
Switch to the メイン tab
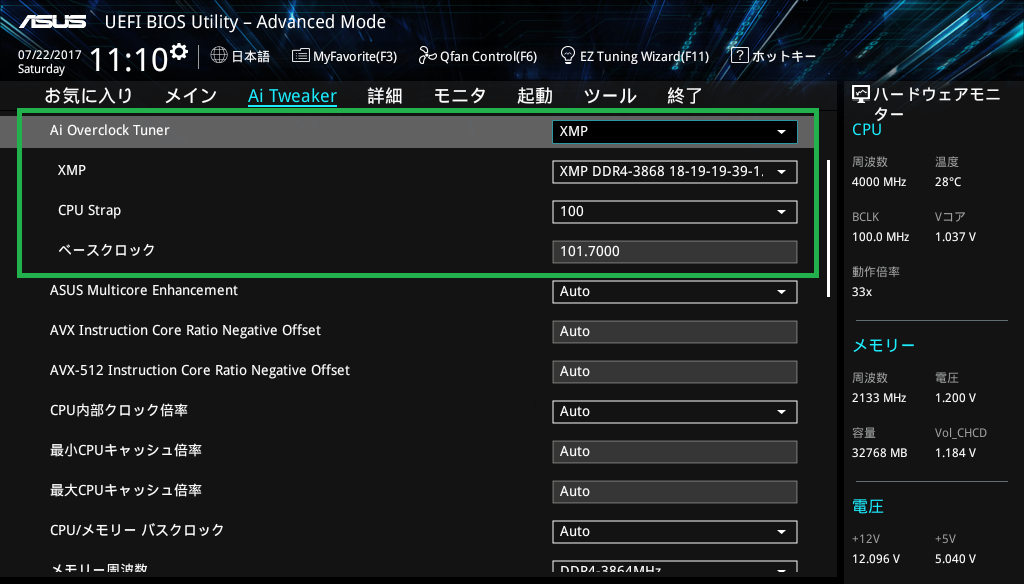tap(191, 96)
